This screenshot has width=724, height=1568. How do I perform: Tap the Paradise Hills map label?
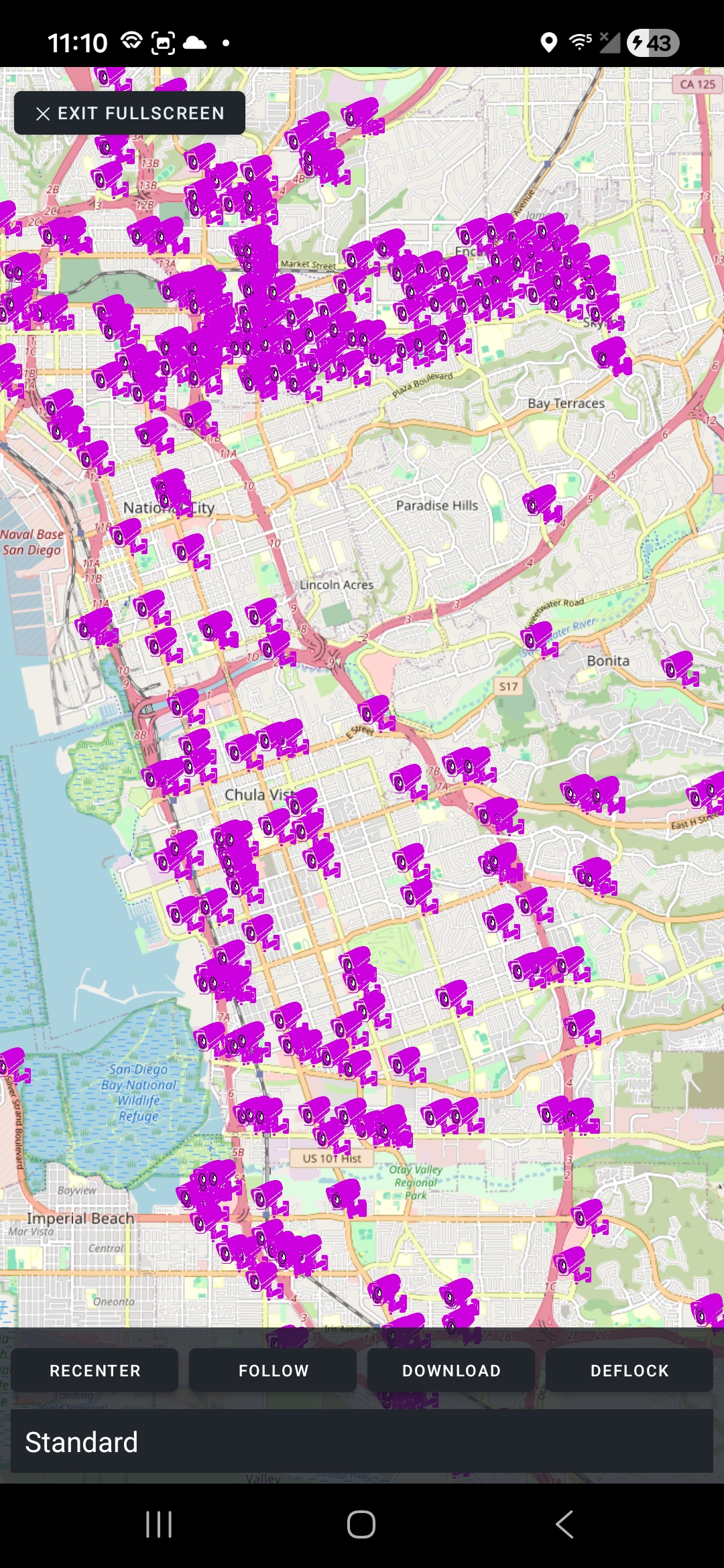[437, 505]
